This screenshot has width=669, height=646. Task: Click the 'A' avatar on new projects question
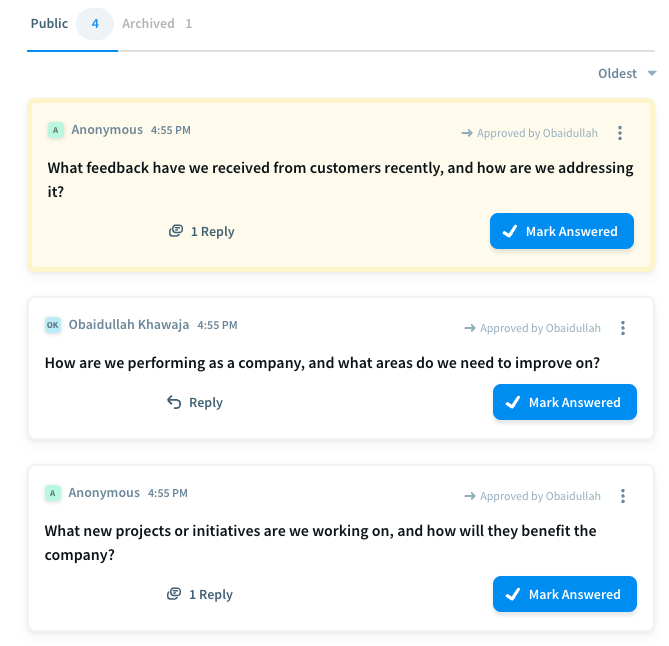point(53,493)
